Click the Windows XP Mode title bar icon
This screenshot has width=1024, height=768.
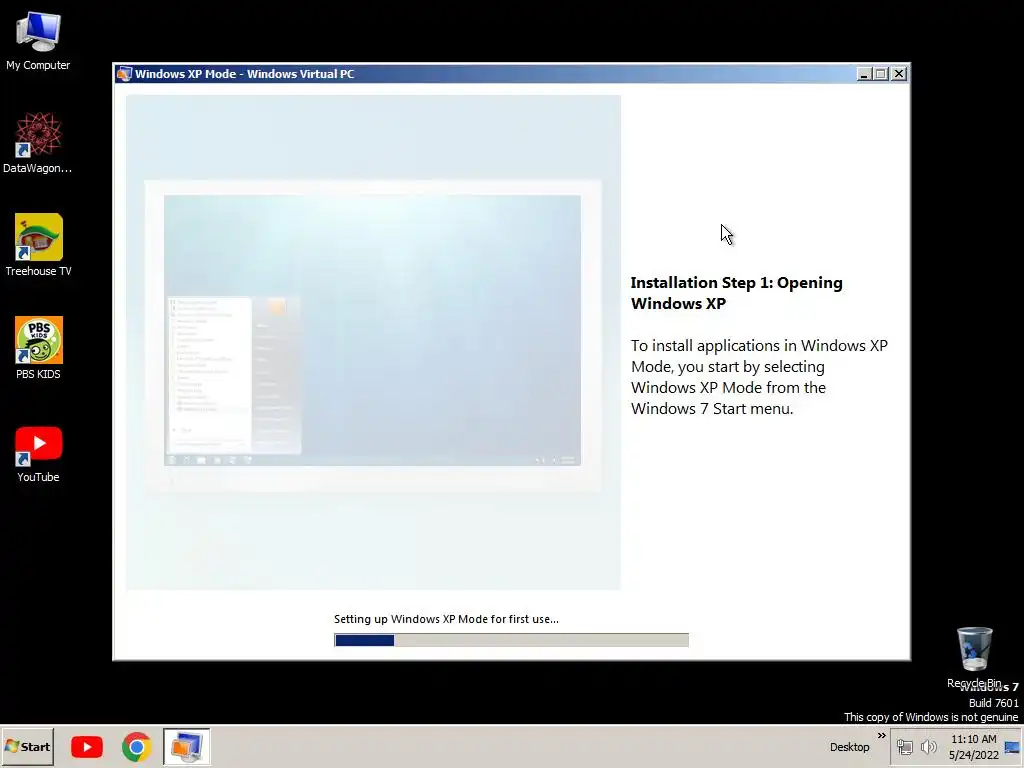pyautogui.click(x=124, y=74)
